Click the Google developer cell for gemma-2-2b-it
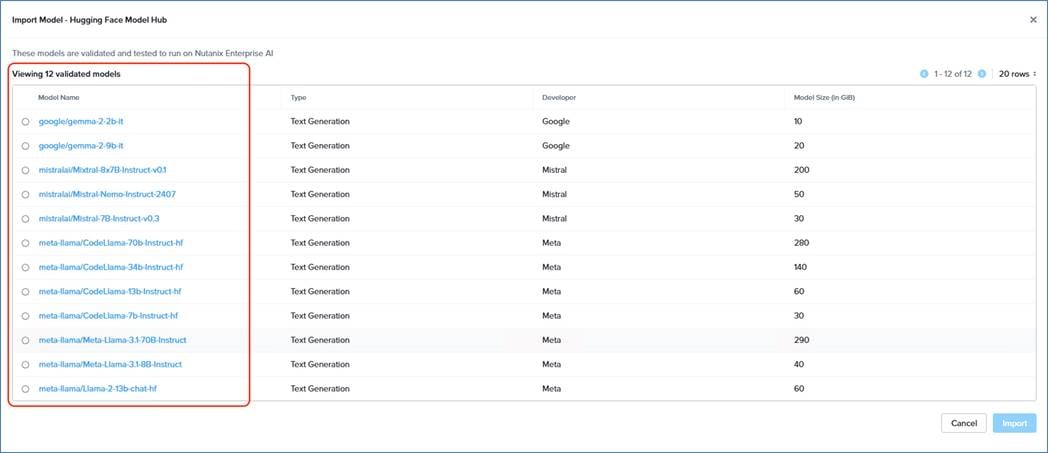This screenshot has width=1048, height=453. 556,122
